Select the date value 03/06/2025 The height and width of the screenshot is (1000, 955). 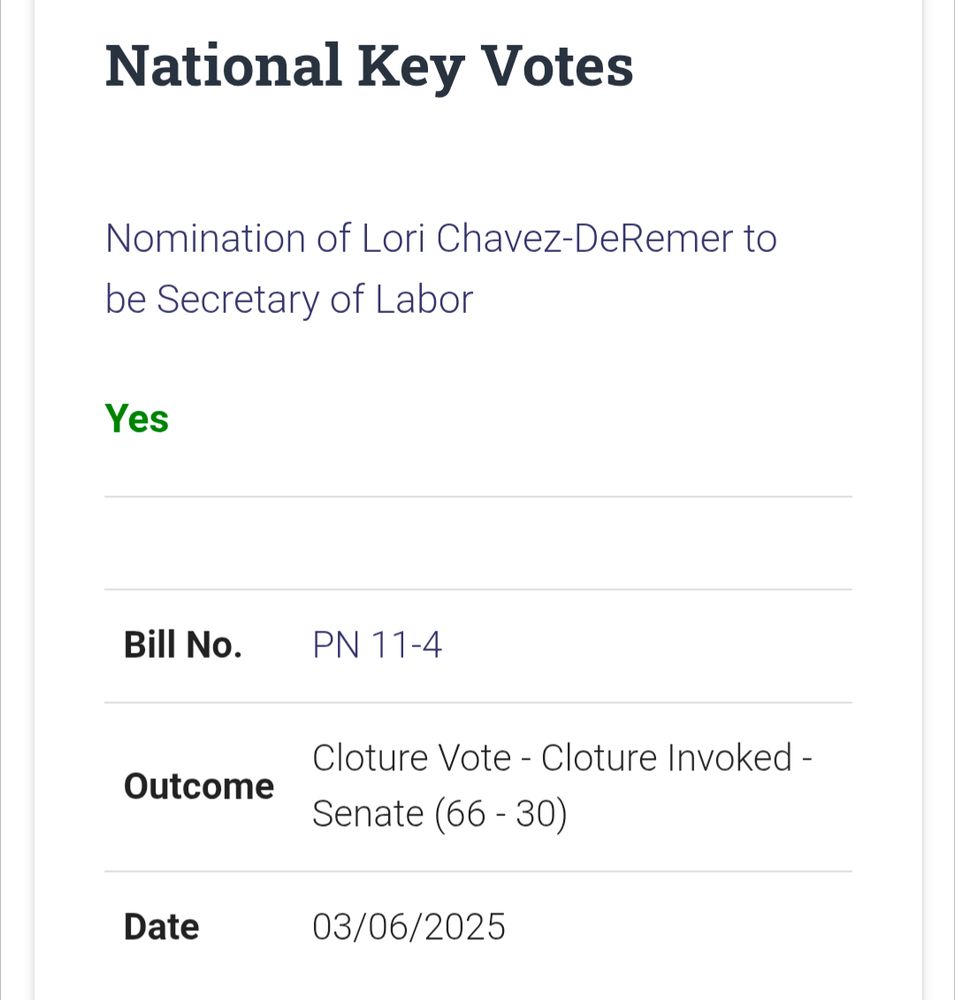pos(408,927)
